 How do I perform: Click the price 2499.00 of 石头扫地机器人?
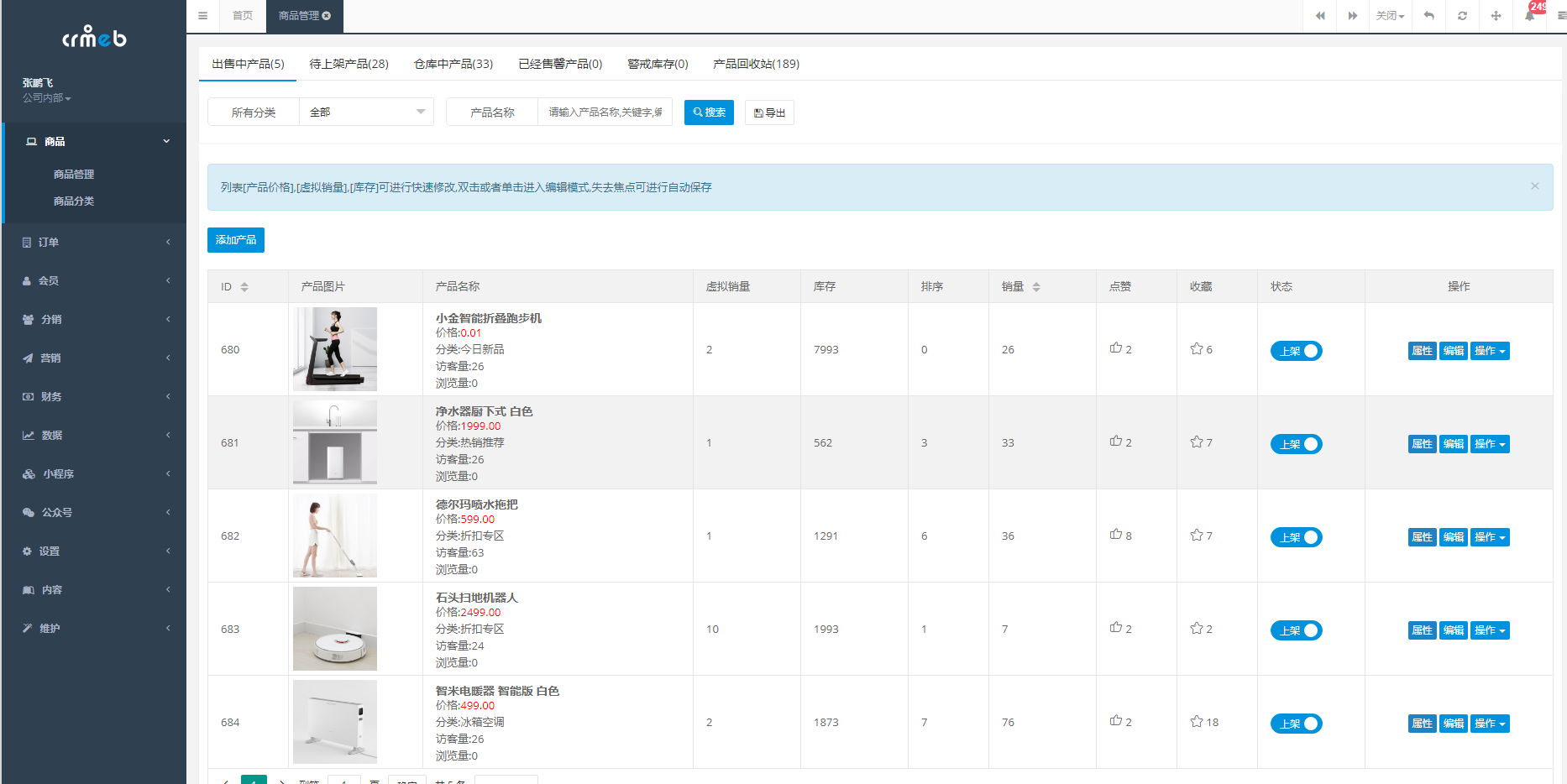[x=480, y=613]
